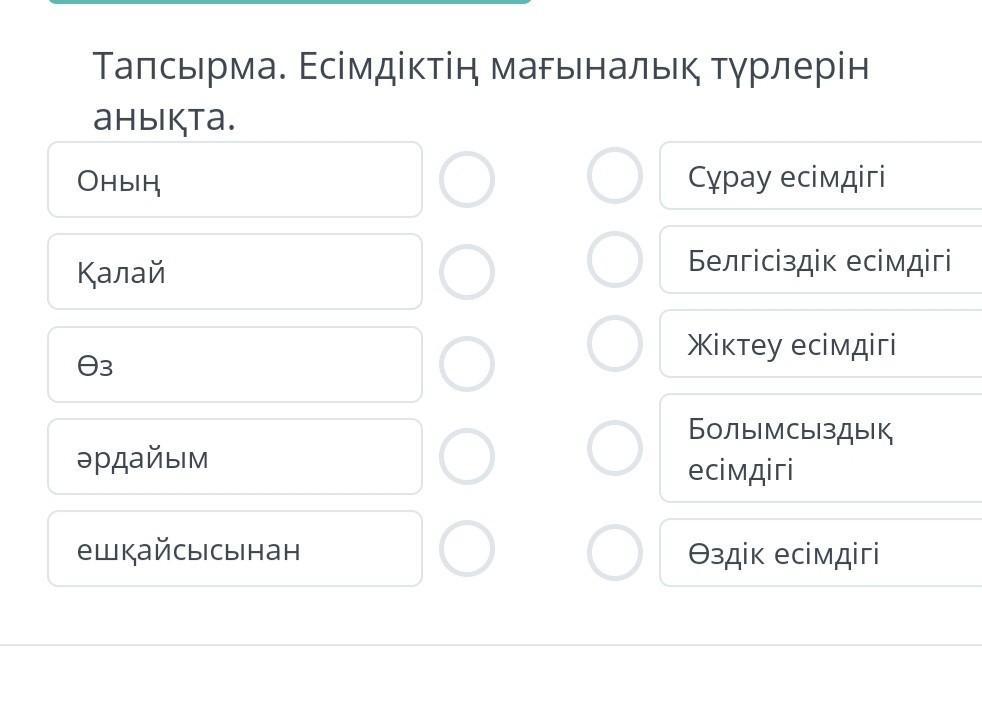
Task: Select the circle next to әрдайым
Action: [x=467, y=456]
